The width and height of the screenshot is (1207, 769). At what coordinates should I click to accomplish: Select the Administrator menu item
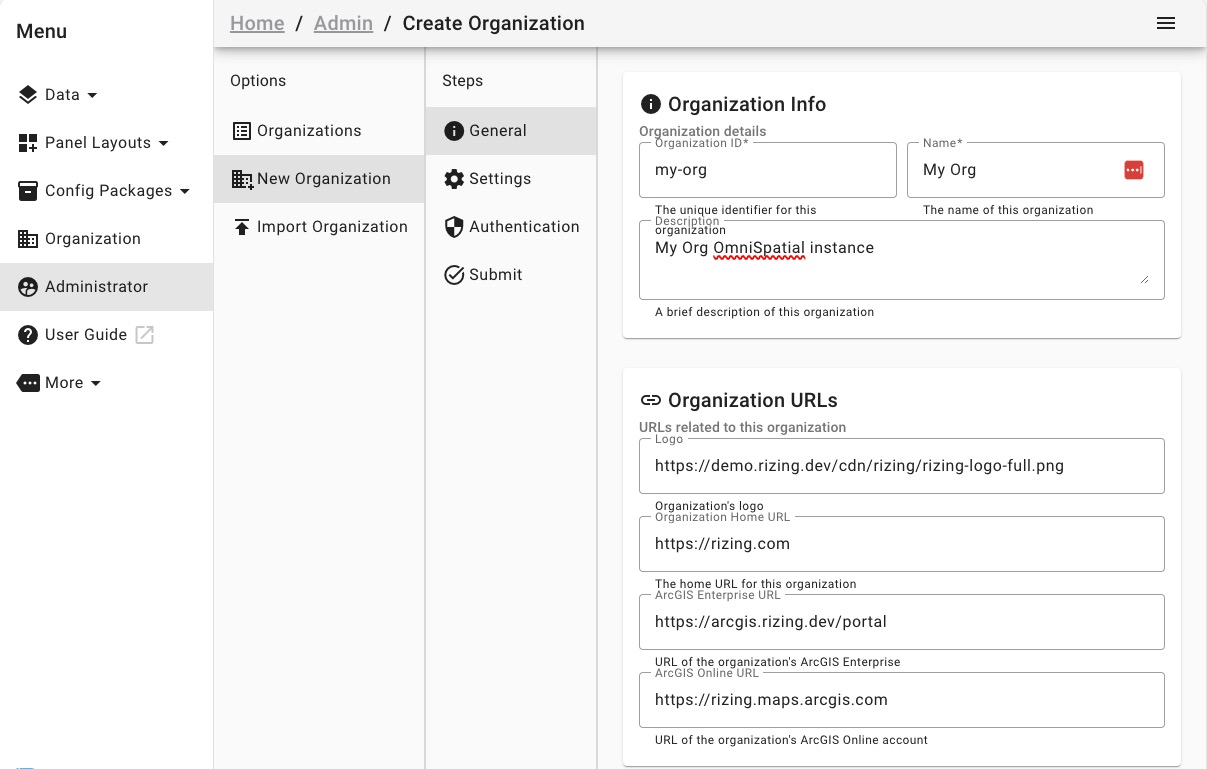tap(96, 287)
